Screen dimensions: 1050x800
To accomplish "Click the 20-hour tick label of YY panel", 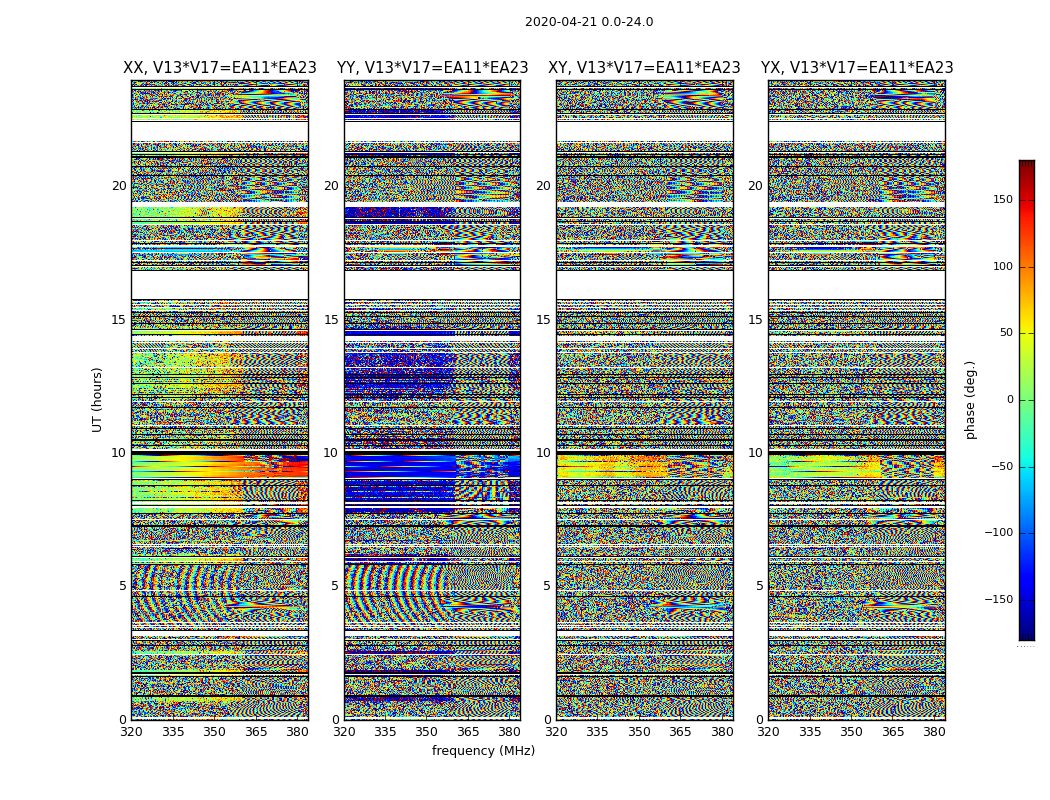I will point(331,186).
